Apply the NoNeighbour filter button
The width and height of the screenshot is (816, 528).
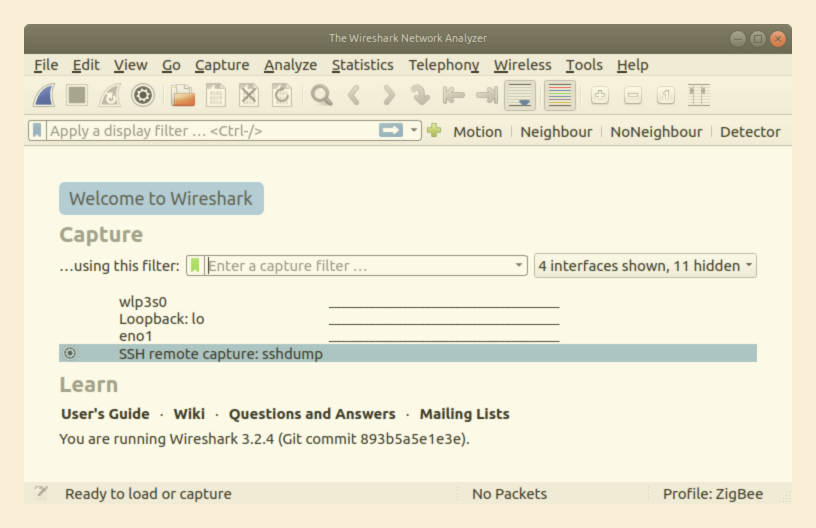point(656,132)
